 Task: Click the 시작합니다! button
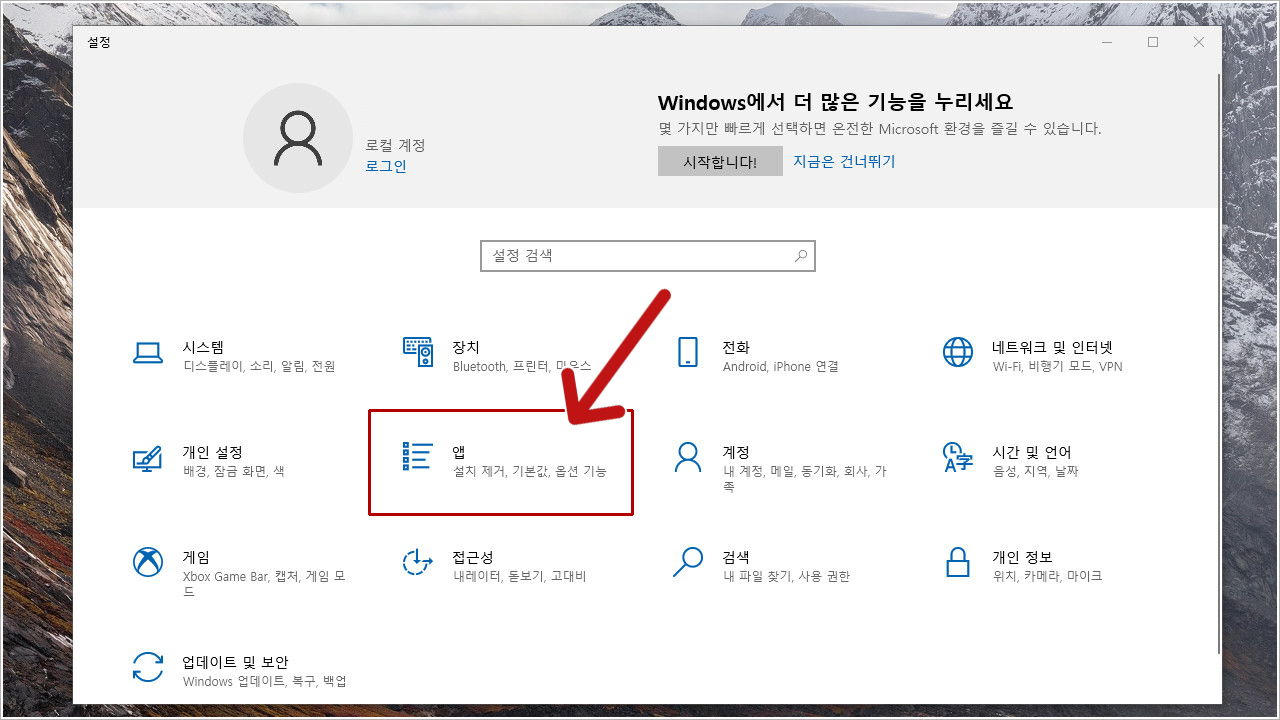[720, 162]
